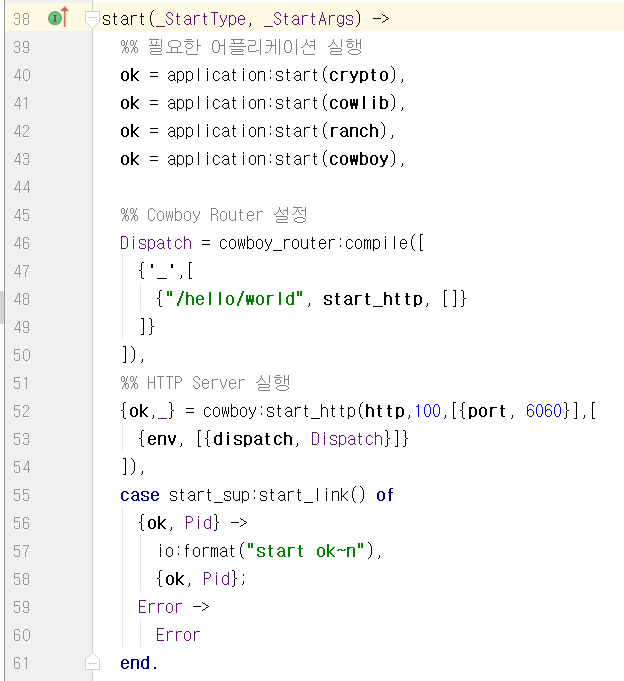Click application:start on line 42
624x681 pixels.
coord(242,132)
